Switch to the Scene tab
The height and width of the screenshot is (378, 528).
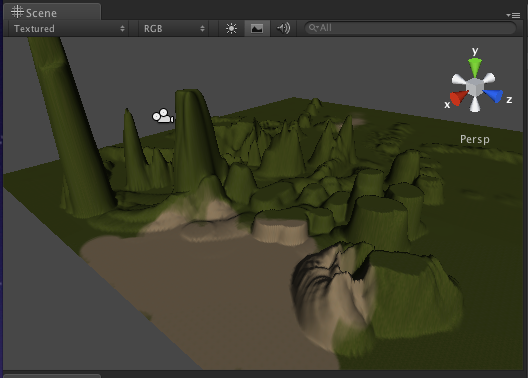pyautogui.click(x=52, y=12)
